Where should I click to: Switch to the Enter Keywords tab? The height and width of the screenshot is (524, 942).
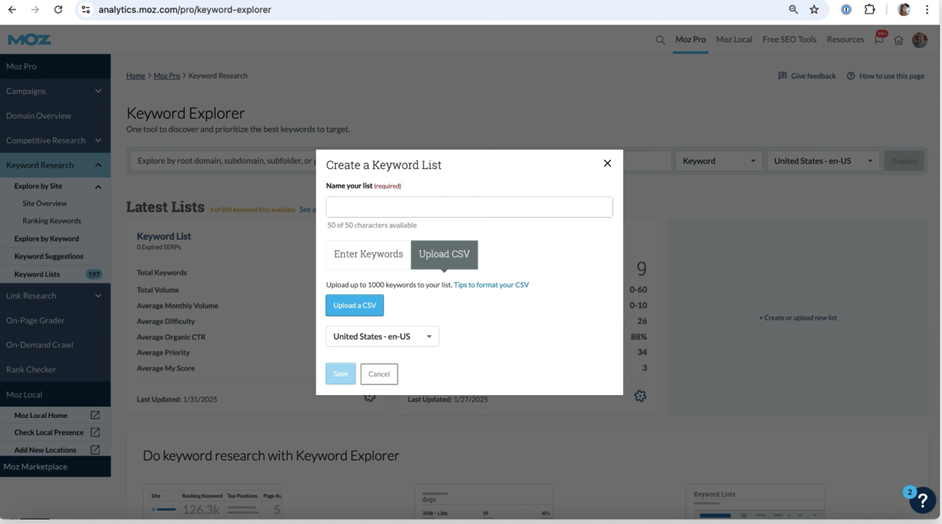(368, 254)
